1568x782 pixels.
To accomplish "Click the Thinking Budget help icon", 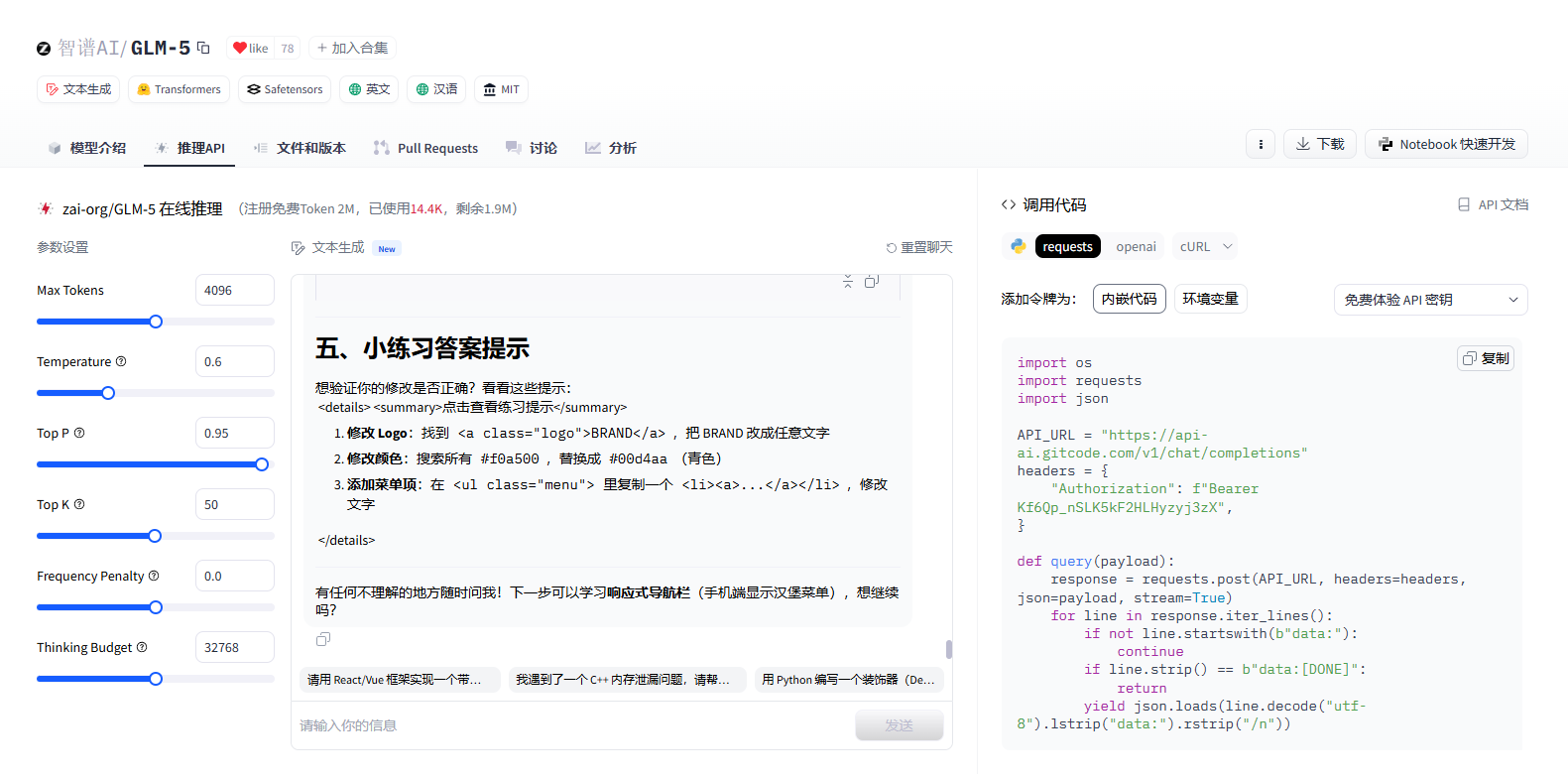I will pos(142,647).
